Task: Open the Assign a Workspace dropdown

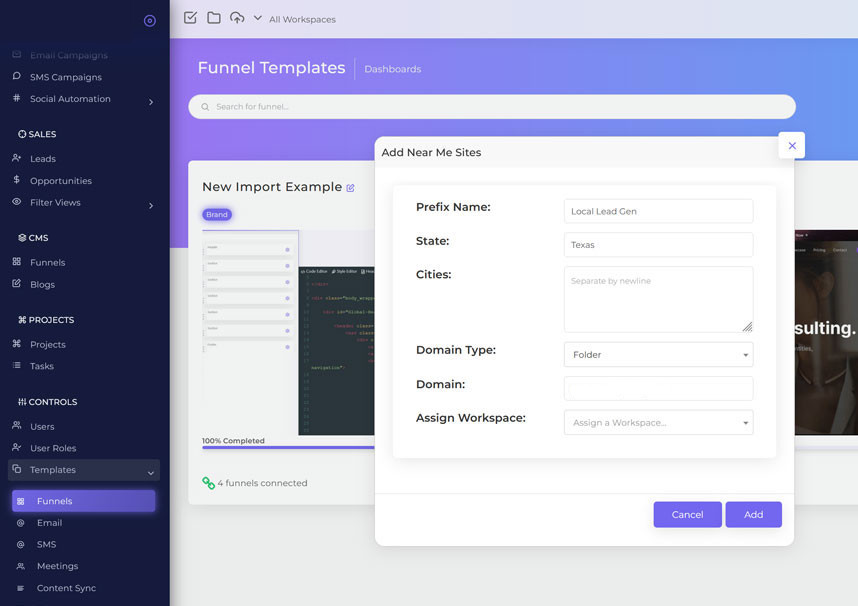Action: (x=658, y=423)
